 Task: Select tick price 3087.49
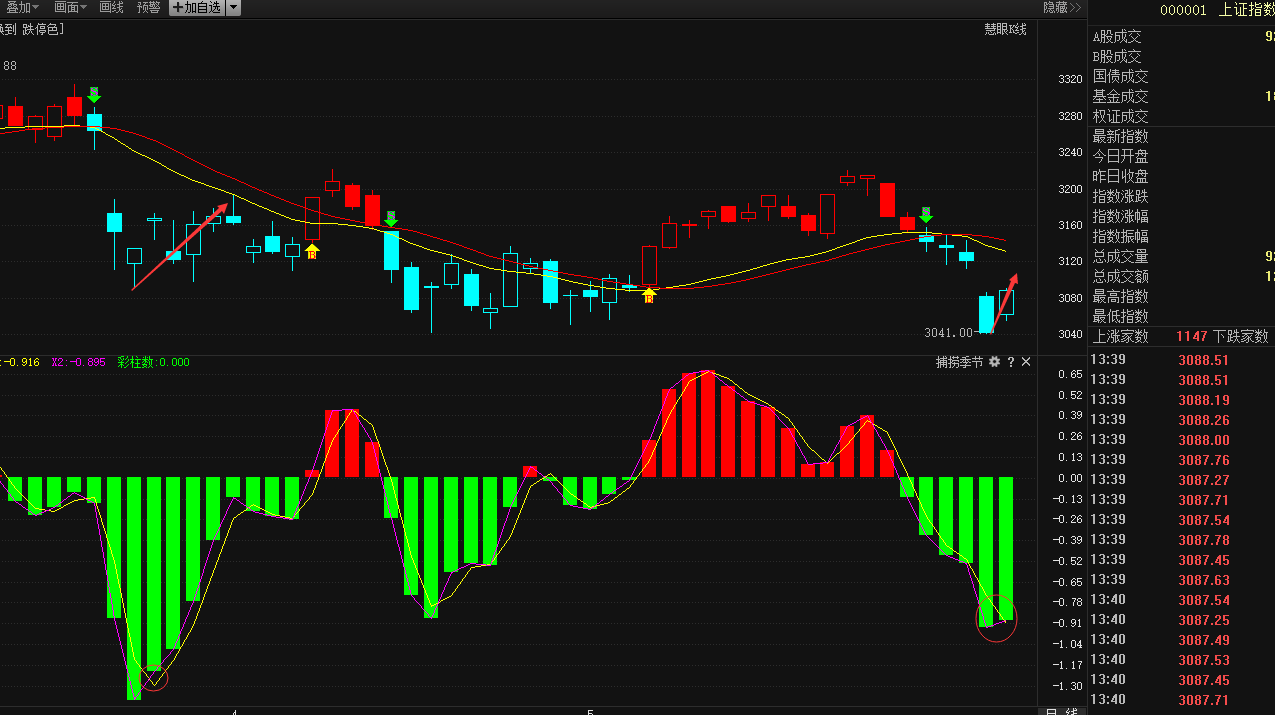(x=1204, y=640)
